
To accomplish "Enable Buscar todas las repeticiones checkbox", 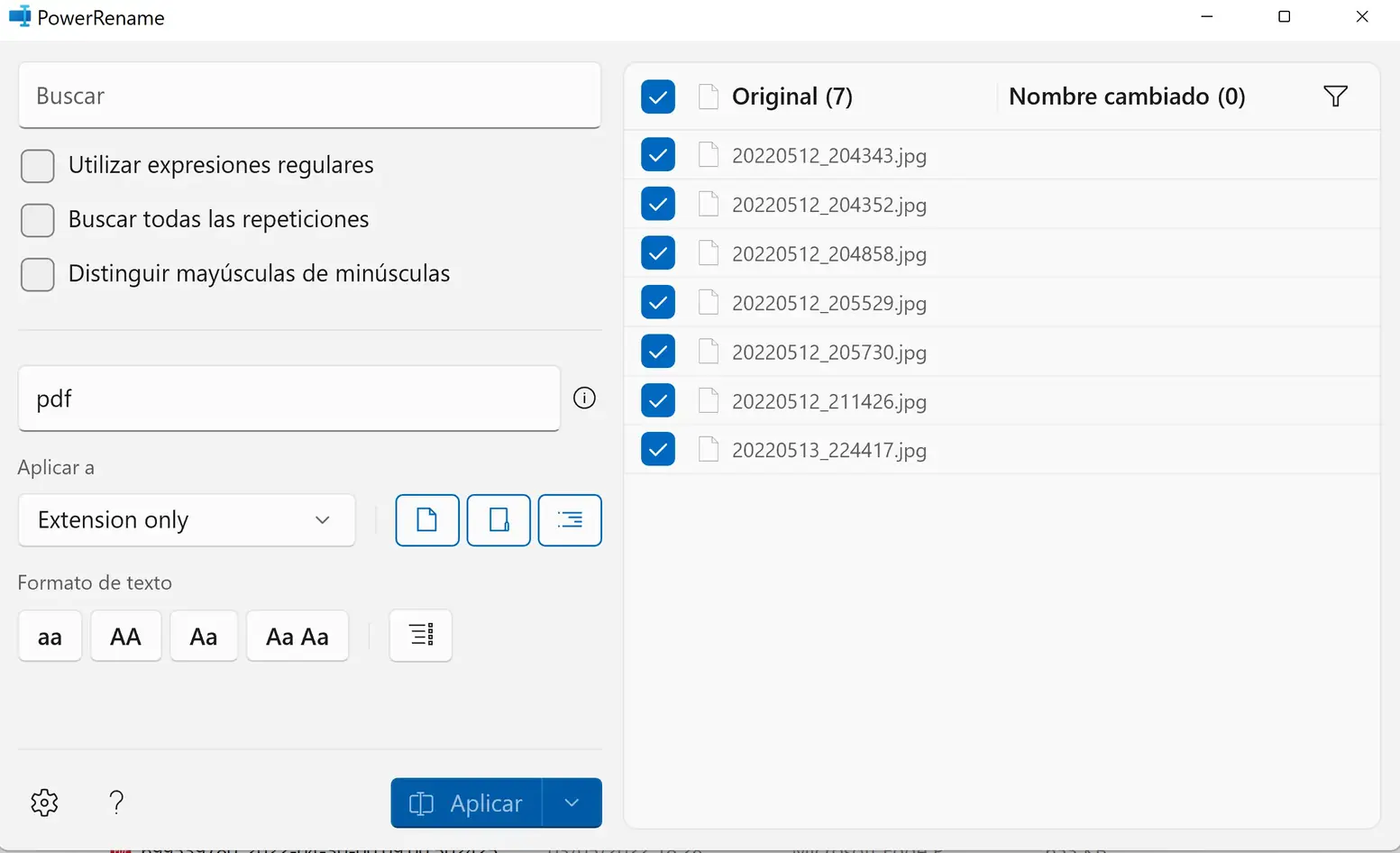I will pyautogui.click(x=38, y=220).
